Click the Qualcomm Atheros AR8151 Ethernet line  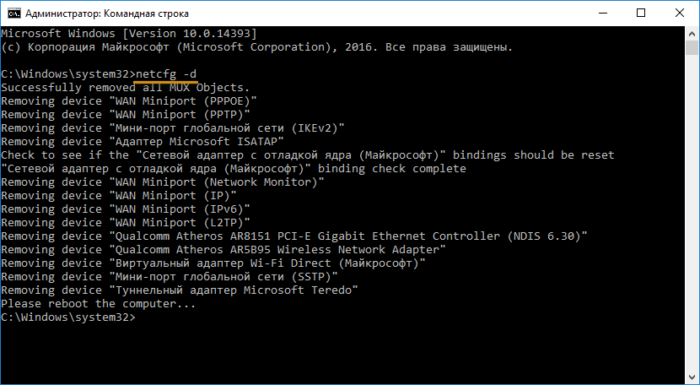(294, 236)
